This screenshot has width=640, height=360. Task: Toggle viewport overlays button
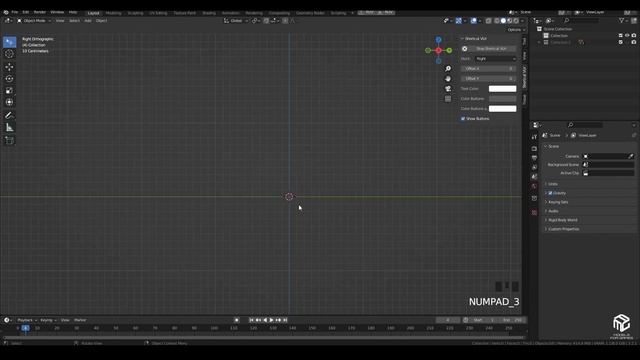point(473,21)
